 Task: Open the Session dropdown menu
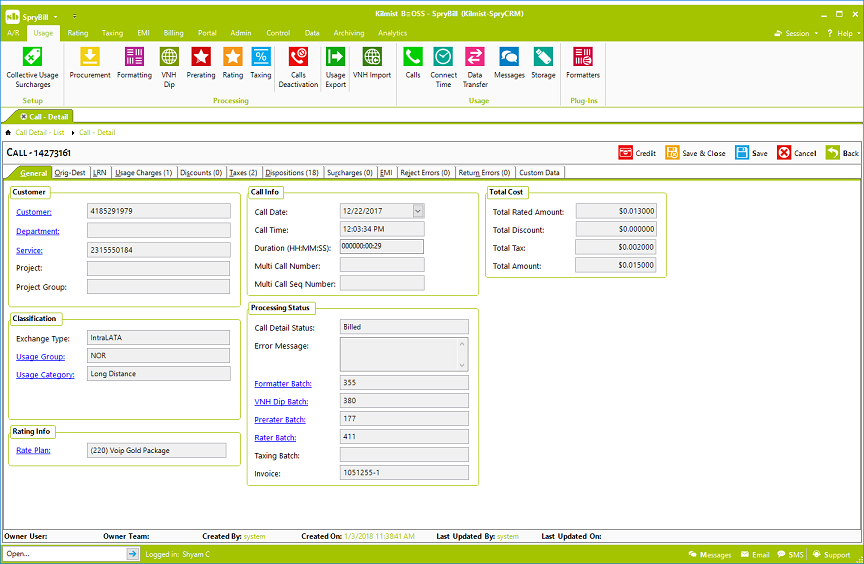796,33
